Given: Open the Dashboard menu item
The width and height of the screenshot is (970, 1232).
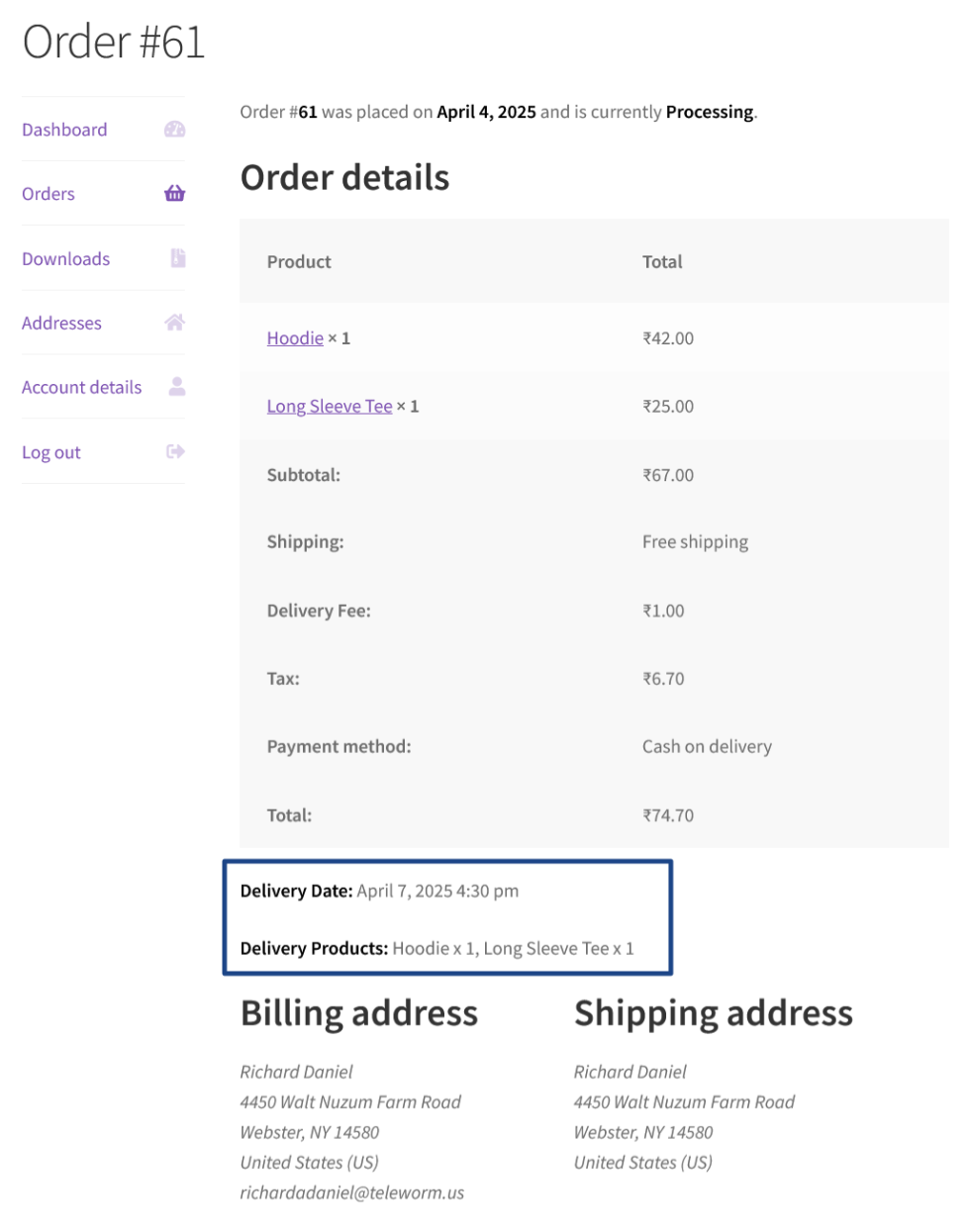Looking at the screenshot, I should 64,130.
